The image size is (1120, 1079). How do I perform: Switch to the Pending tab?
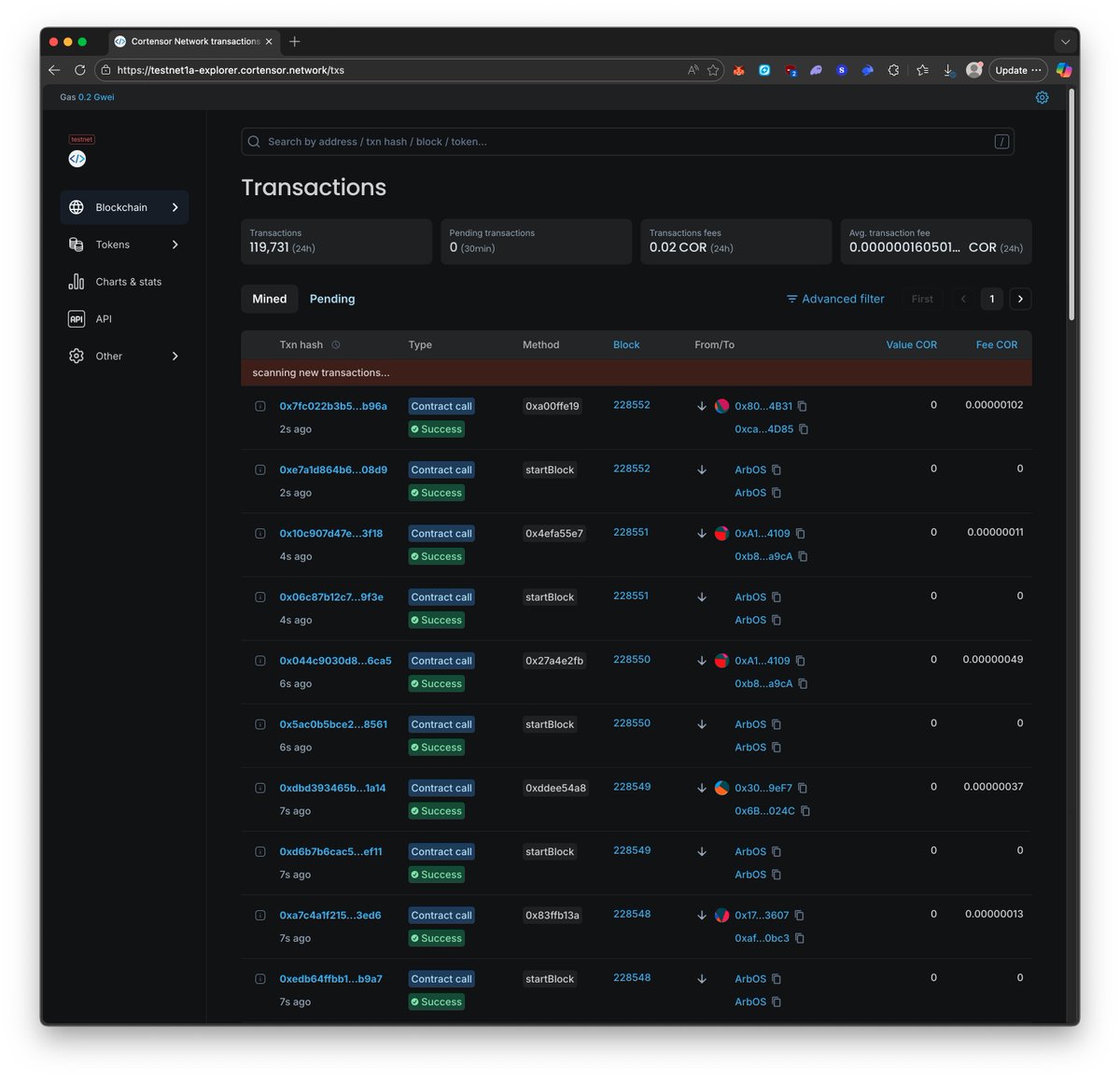click(x=332, y=299)
